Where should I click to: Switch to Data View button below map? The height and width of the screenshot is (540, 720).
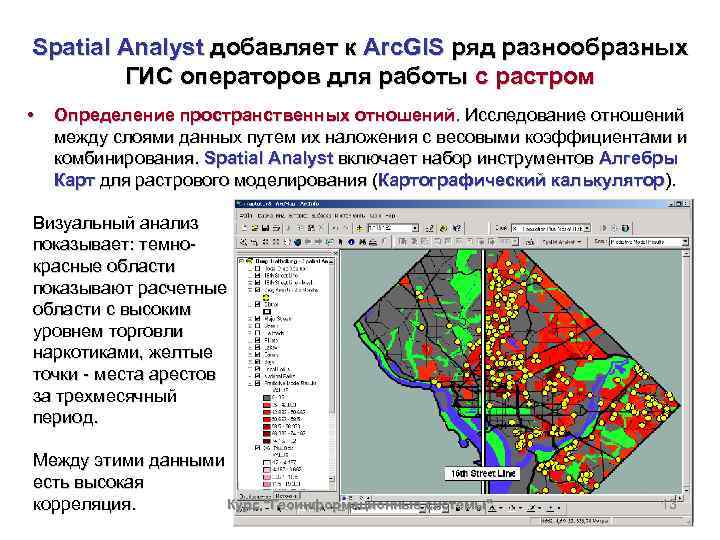345,497
